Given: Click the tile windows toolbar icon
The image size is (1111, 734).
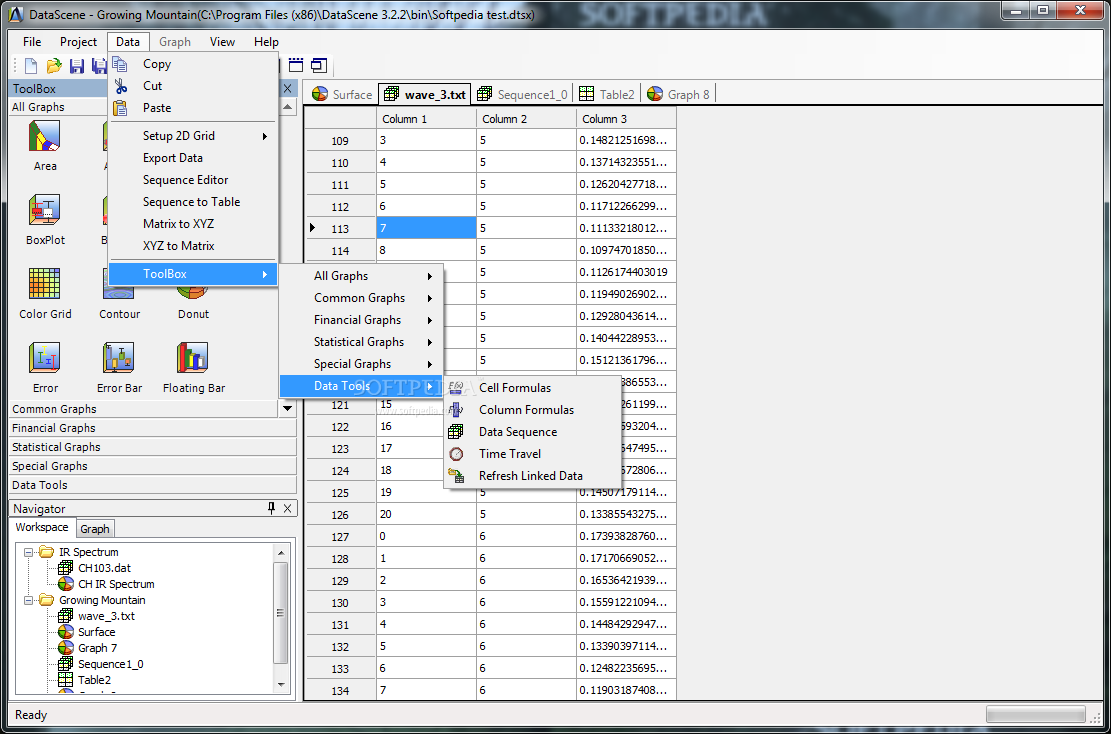Looking at the screenshot, I should (x=295, y=66).
